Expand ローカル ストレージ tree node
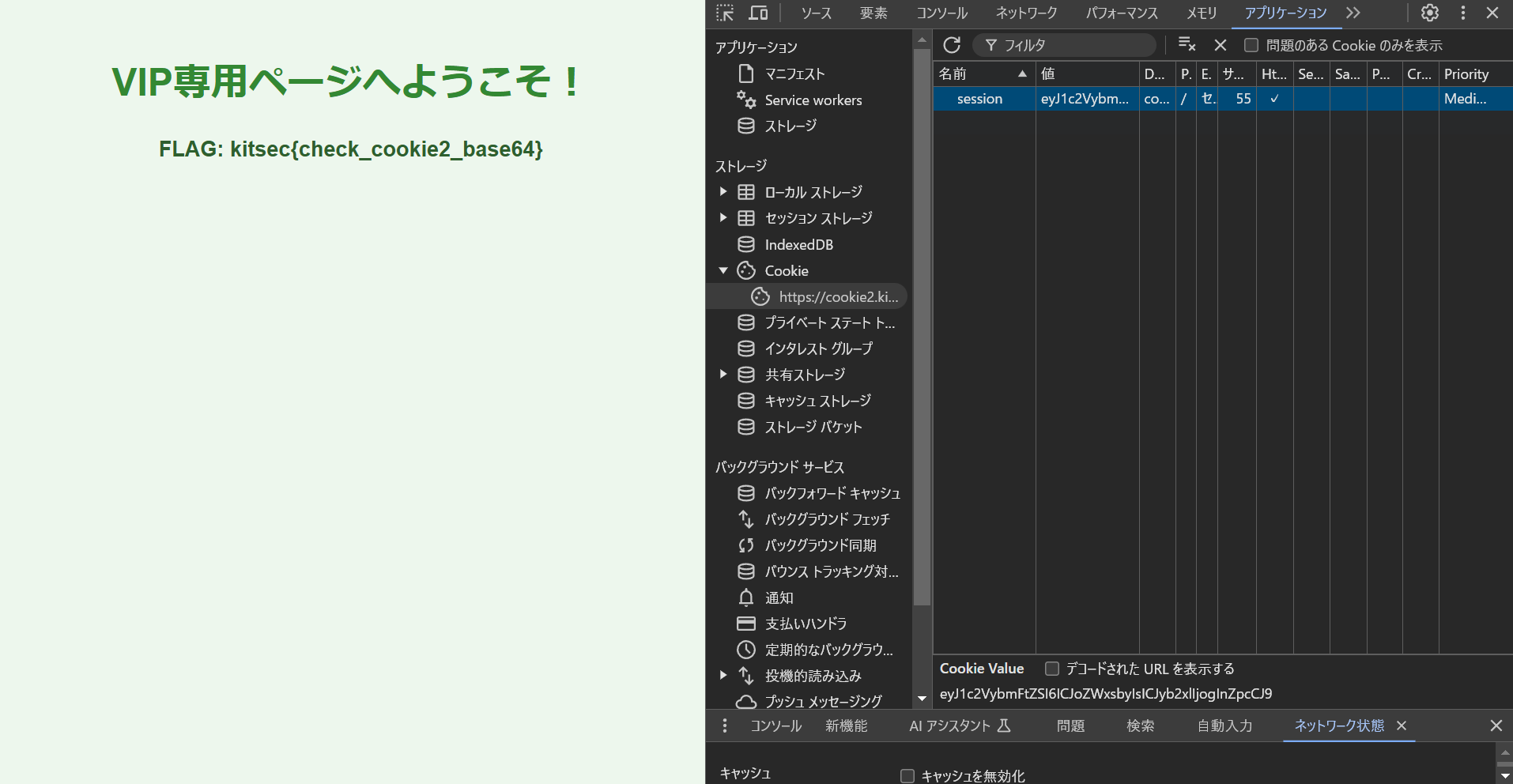The image size is (1513, 784). tap(723, 192)
